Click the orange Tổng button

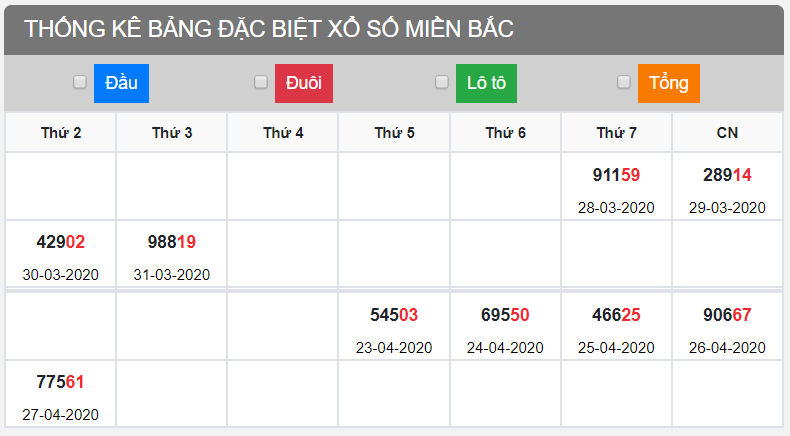(x=668, y=83)
